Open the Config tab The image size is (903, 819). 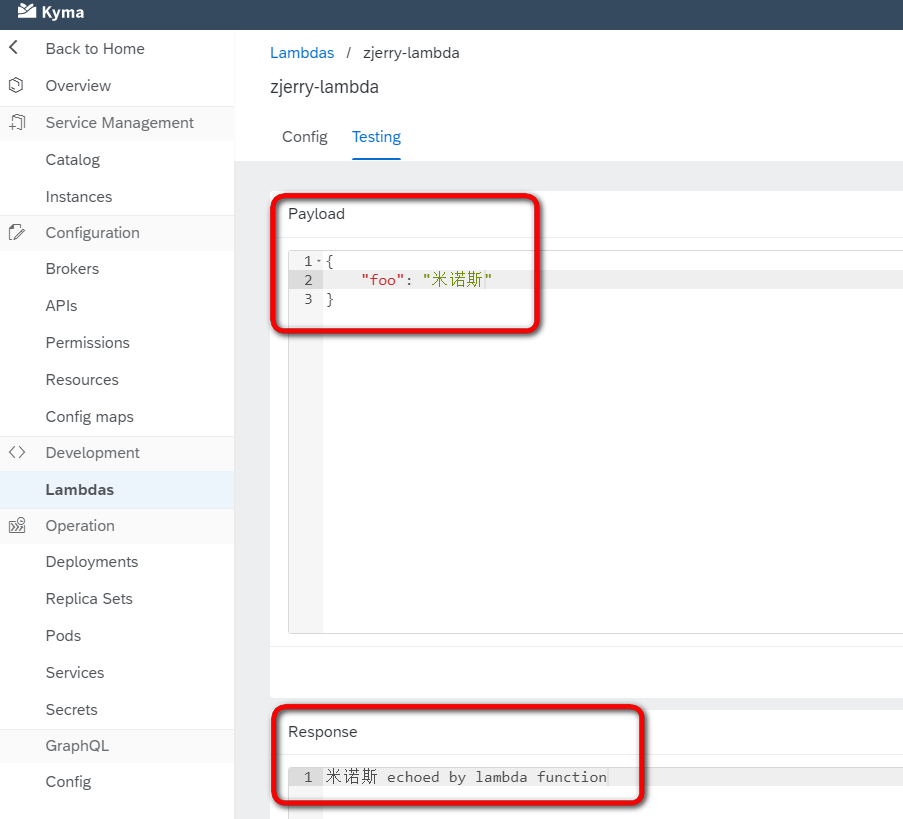pyautogui.click(x=305, y=136)
